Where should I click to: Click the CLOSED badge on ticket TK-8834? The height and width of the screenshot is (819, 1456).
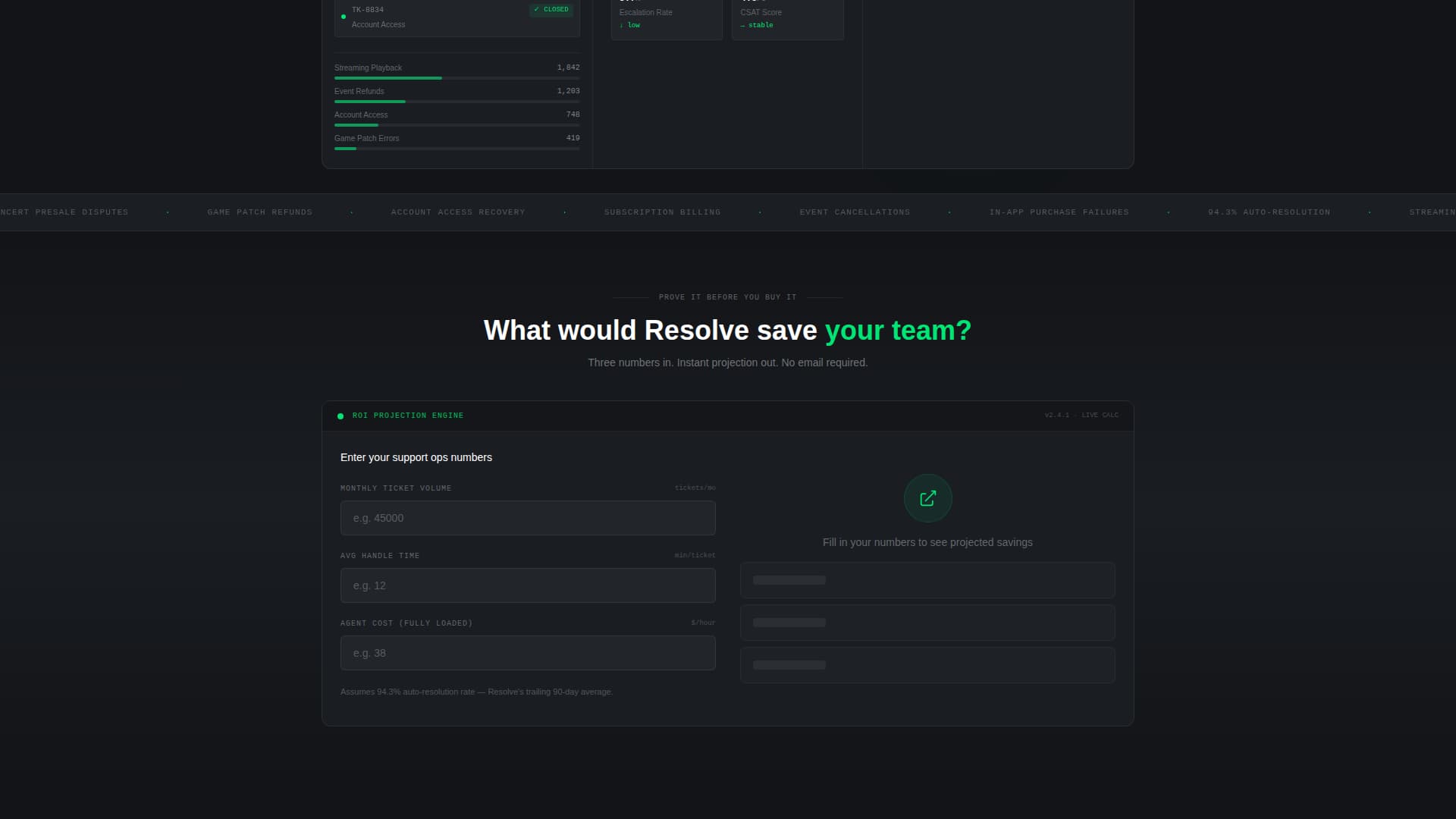pos(551,10)
